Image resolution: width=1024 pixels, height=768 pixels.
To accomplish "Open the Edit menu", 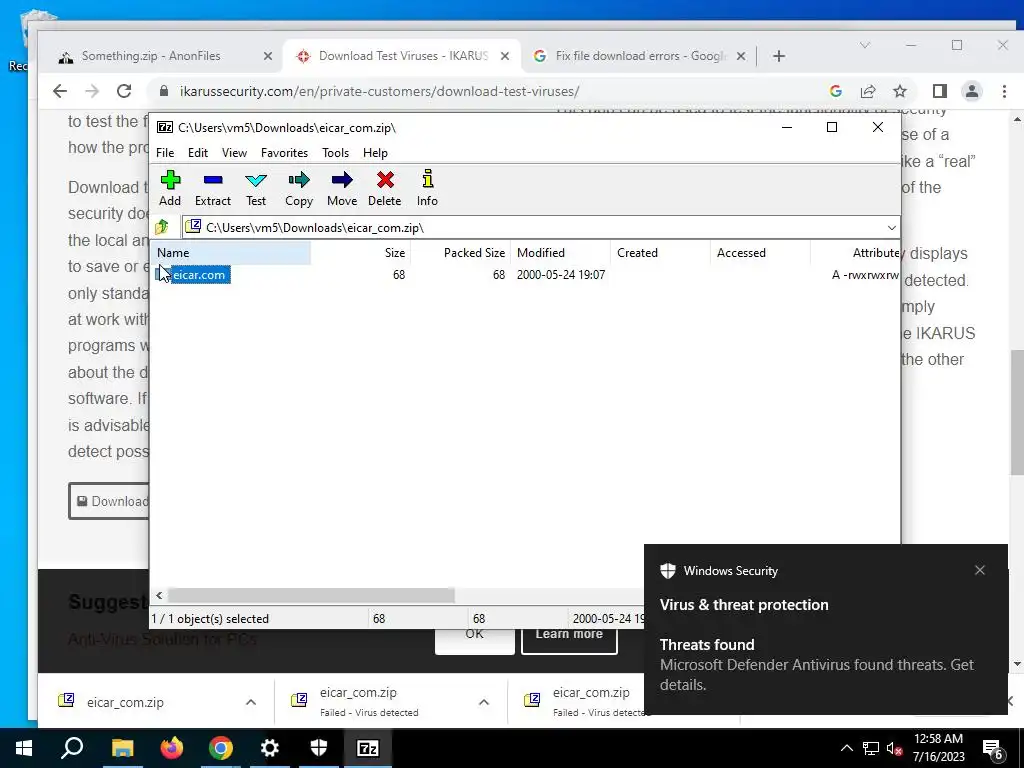I will (x=198, y=153).
